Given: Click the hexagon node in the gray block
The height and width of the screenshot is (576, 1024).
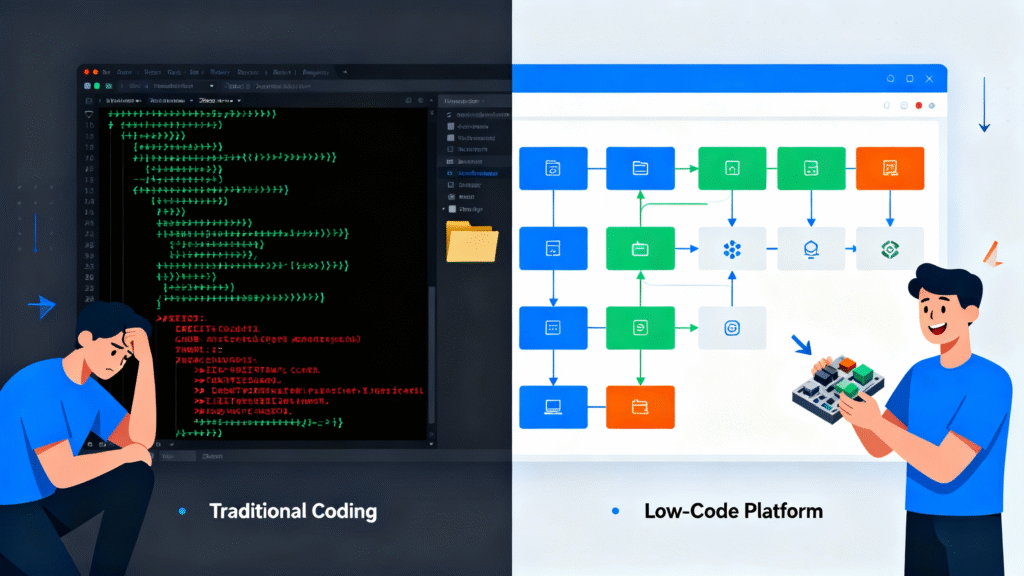Looking at the screenshot, I should 809,247.
